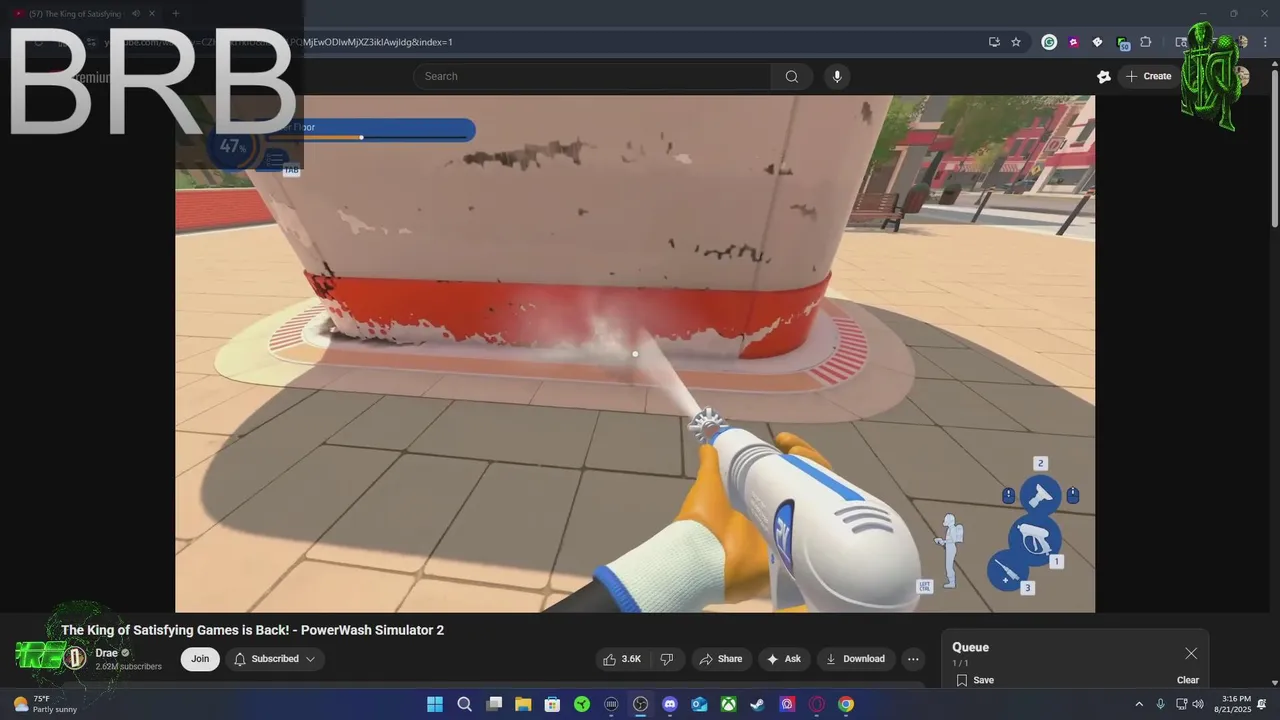The image size is (1280, 720).
Task: Close the Queue panel with the X
Action: click(x=1191, y=653)
